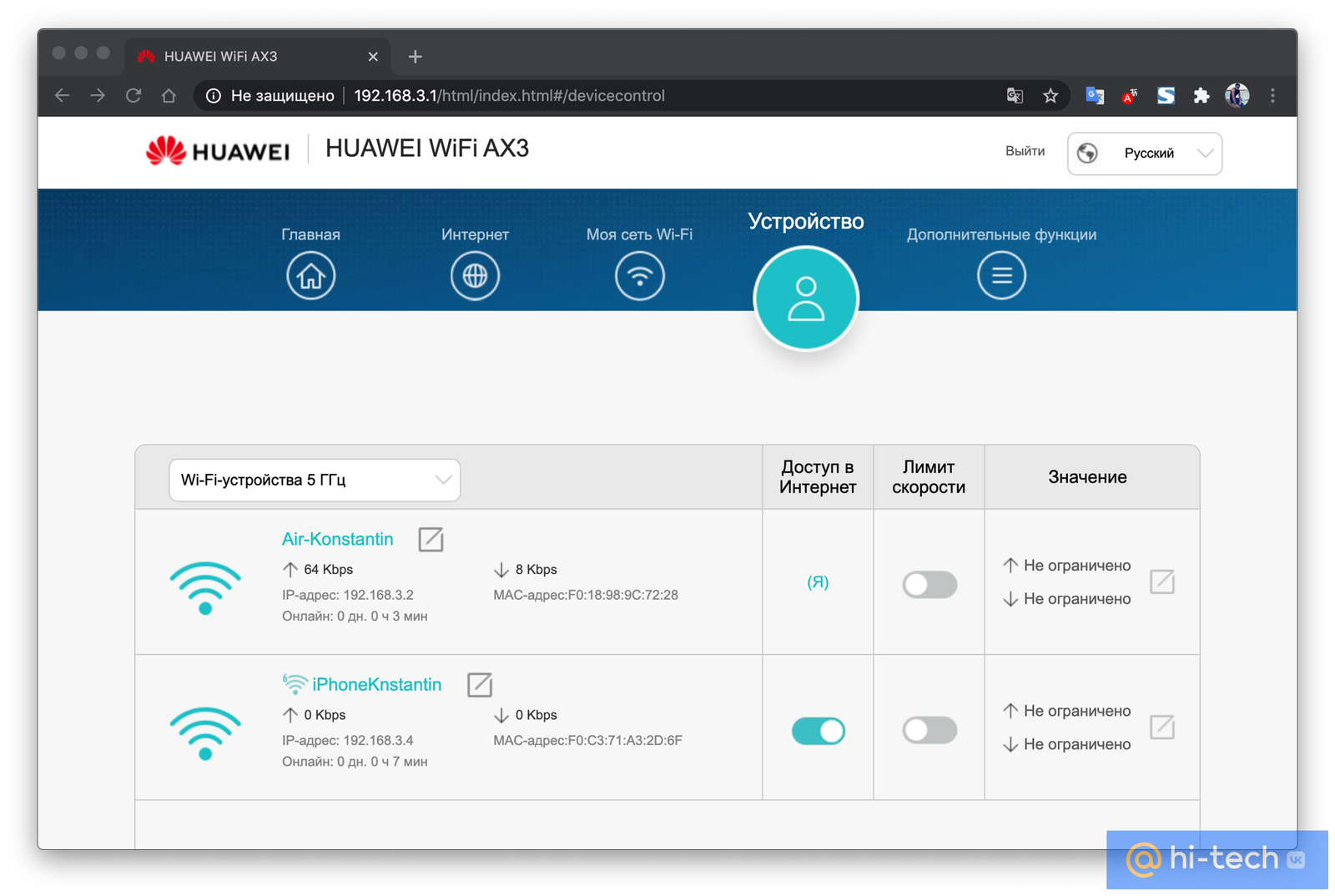1335x896 pixels.
Task: Open the Главная home icon
Action: [310, 275]
